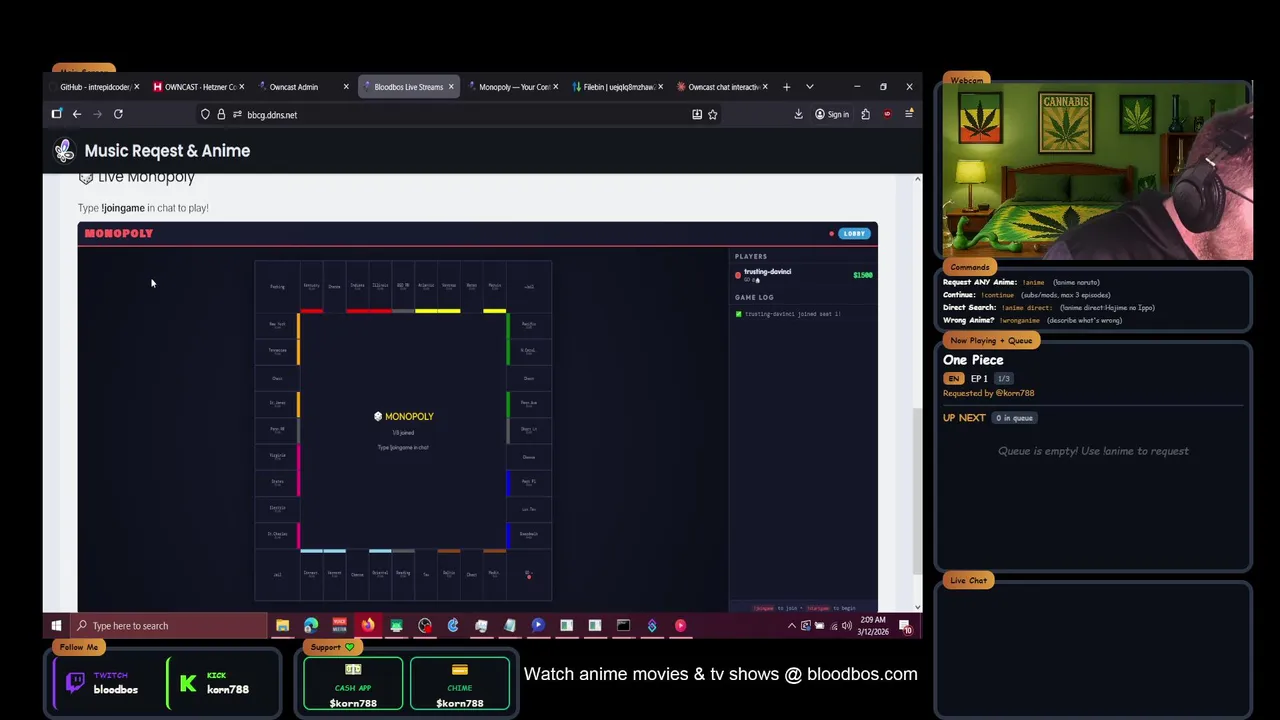This screenshot has width=1280, height=720.
Task: Click the Music Reqest & Anime title
Action: (x=167, y=151)
